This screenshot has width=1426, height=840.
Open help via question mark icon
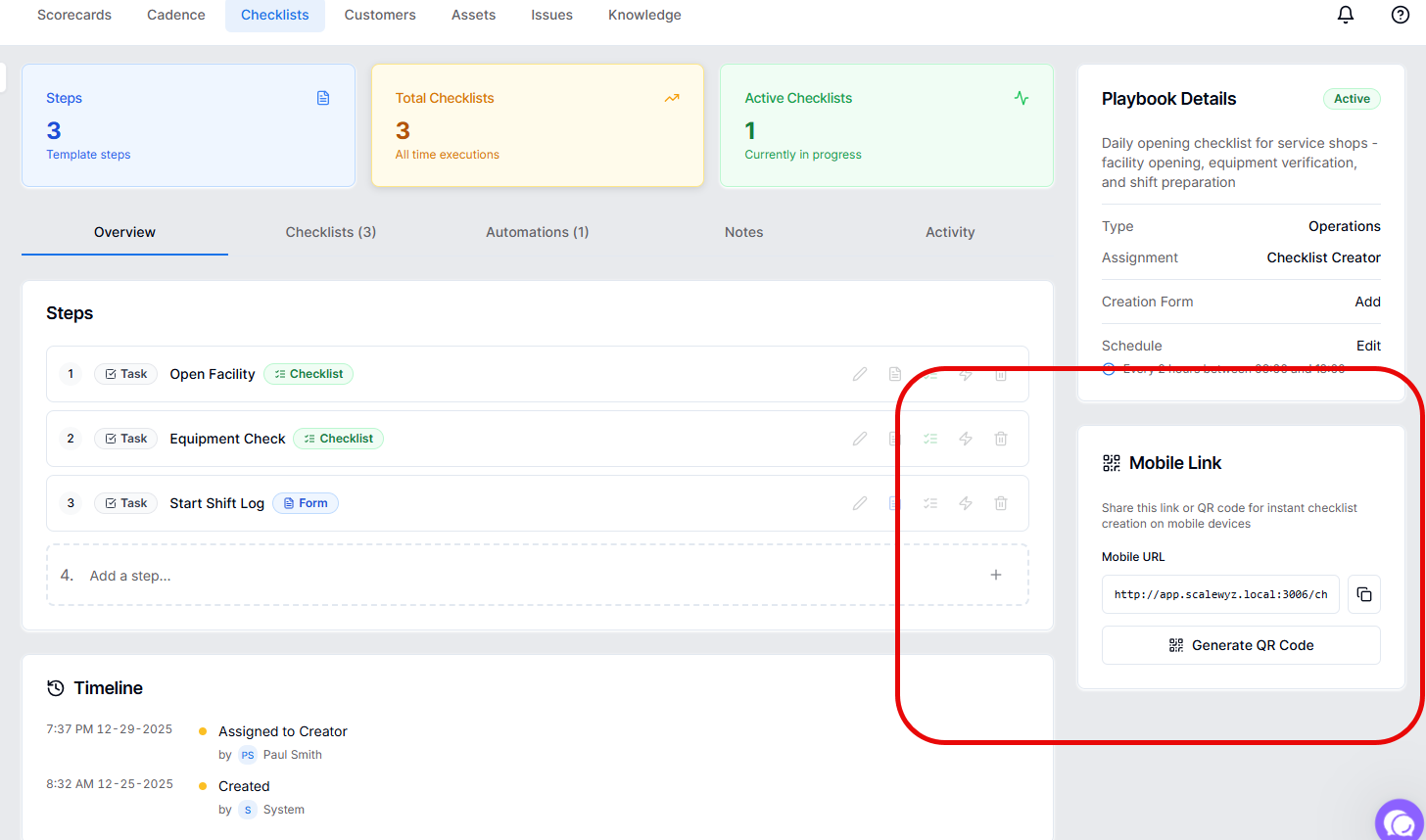pos(1401,15)
